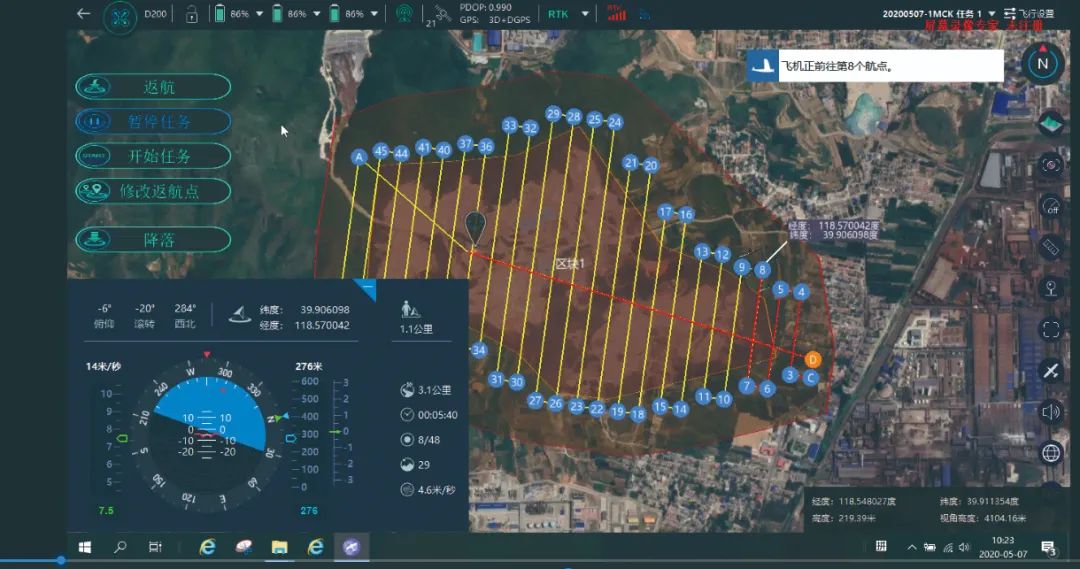This screenshot has width=1080, height=569.
Task: Click the fullscreen frame icon
Action: tap(1050, 330)
